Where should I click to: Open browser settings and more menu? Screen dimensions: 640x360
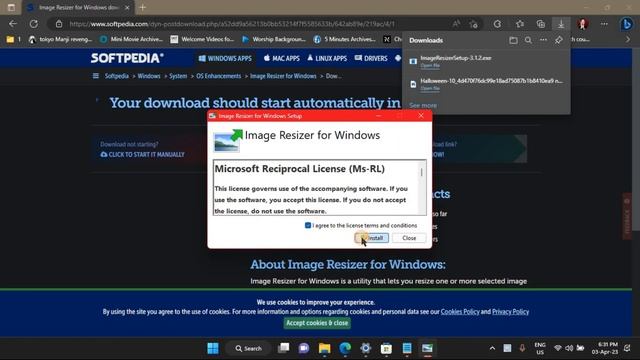(x=604, y=24)
